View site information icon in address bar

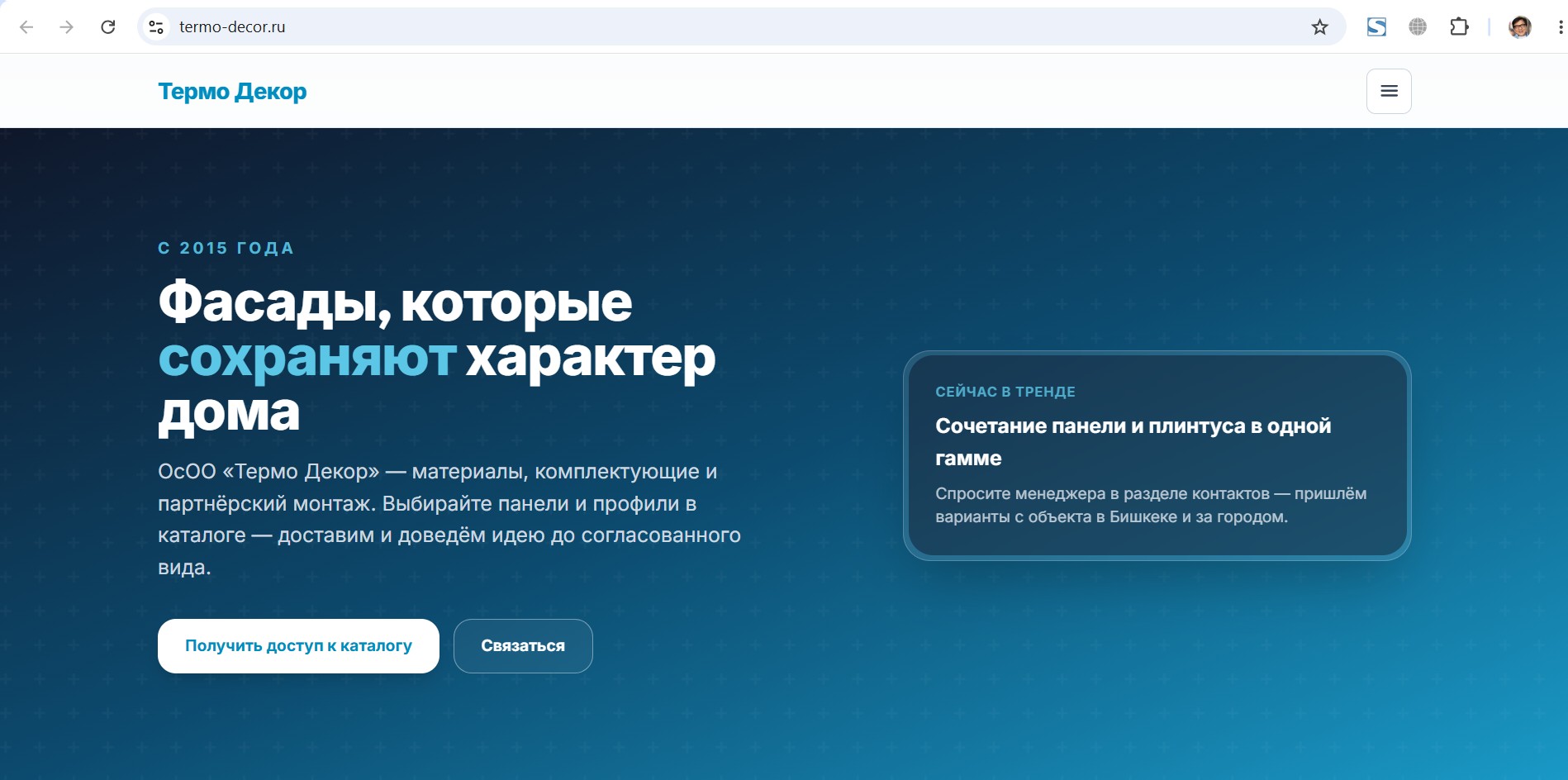point(156,27)
